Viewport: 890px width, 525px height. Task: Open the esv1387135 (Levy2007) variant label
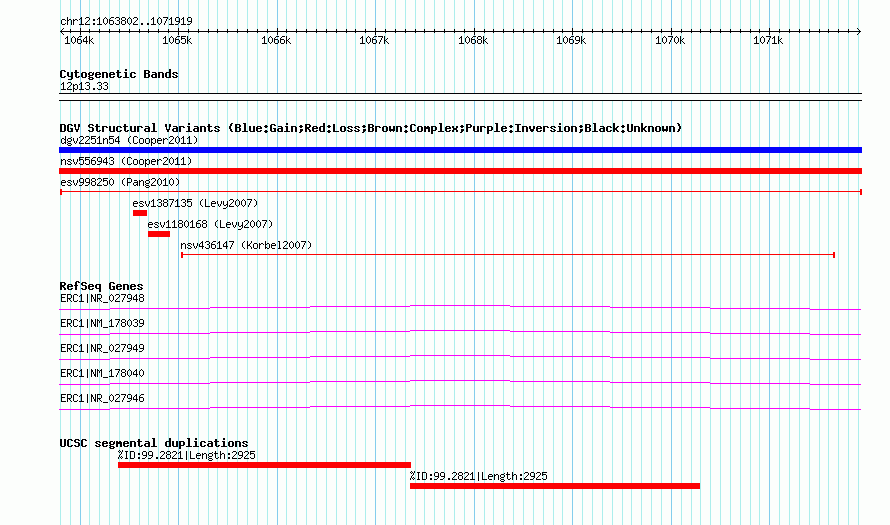pyautogui.click(x=195, y=203)
